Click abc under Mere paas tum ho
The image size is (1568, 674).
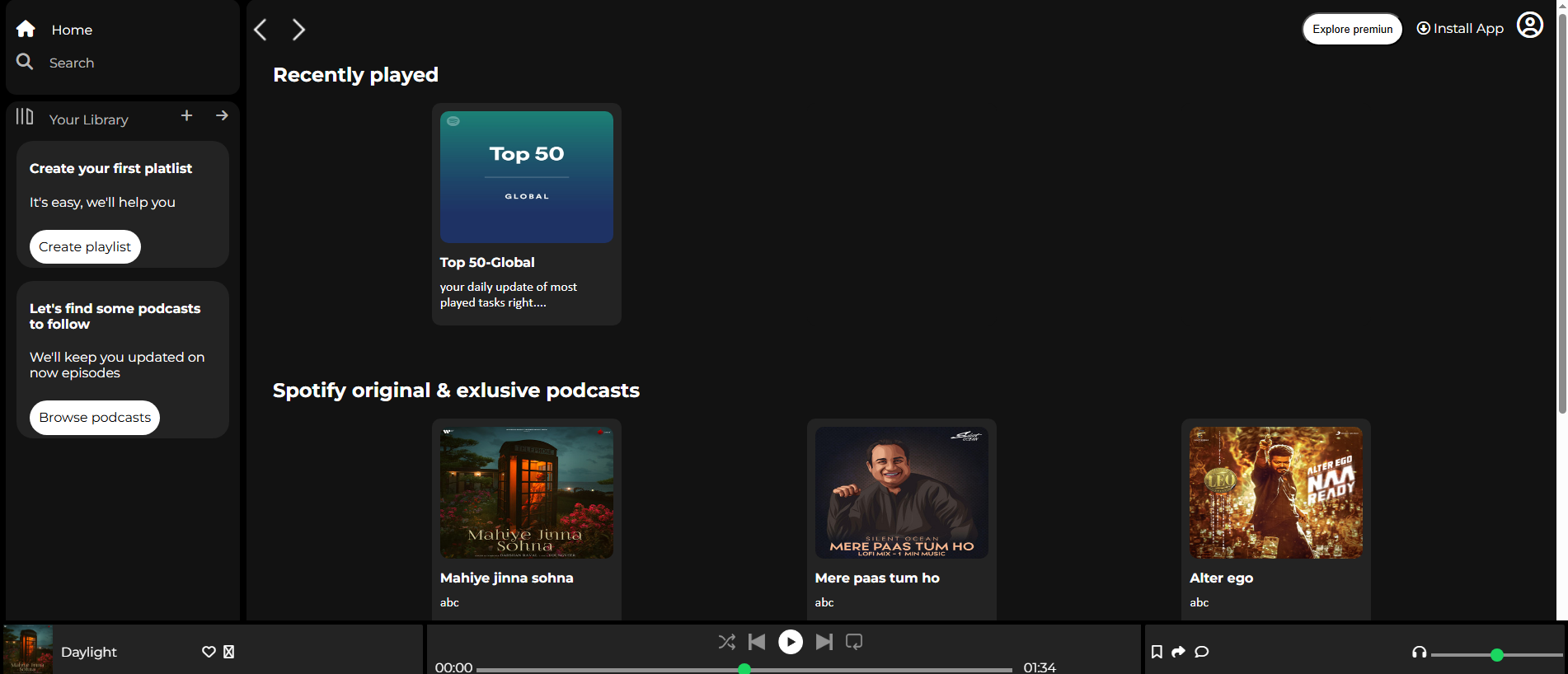click(824, 602)
